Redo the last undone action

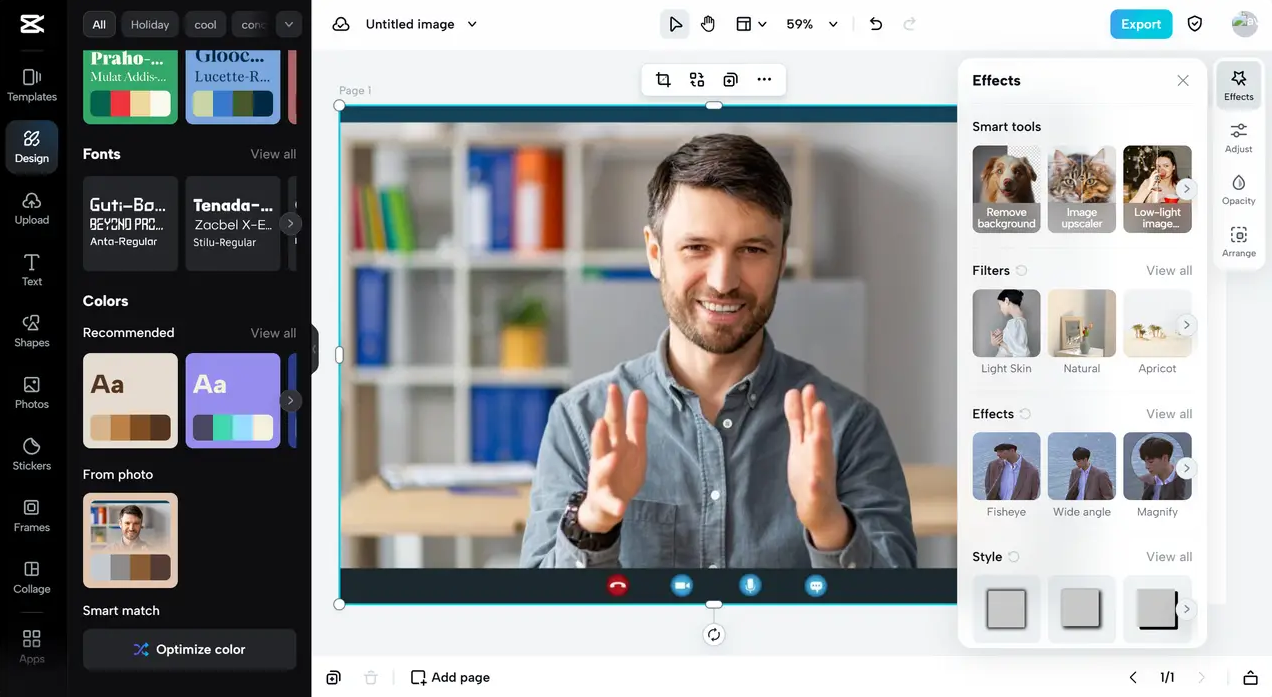point(909,24)
